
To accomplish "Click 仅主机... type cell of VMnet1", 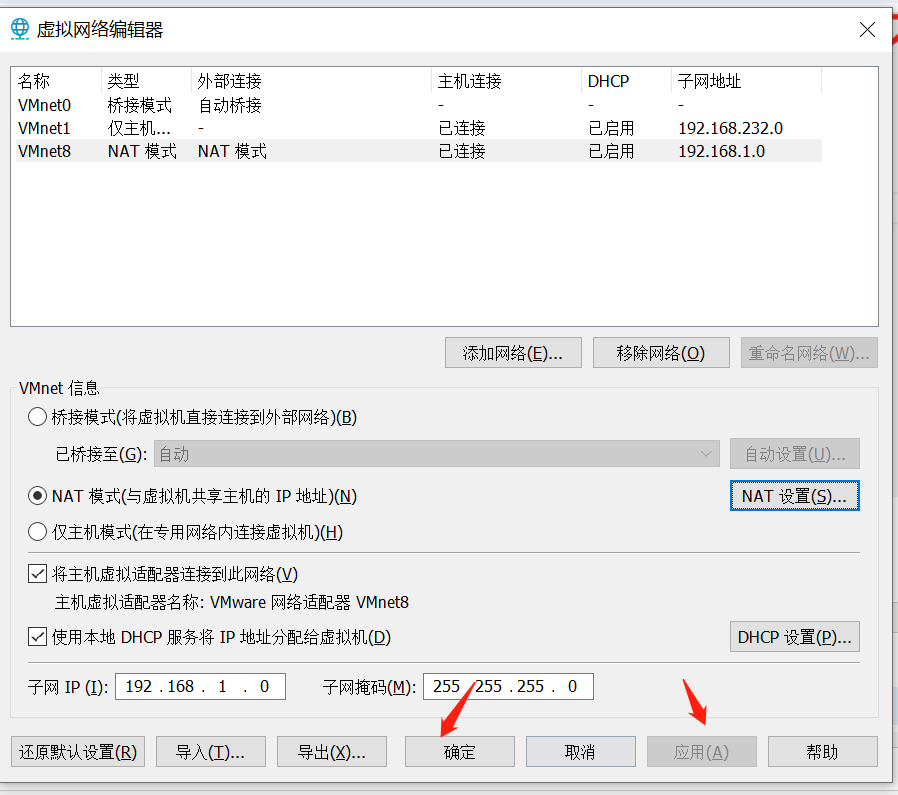I will tap(139, 128).
